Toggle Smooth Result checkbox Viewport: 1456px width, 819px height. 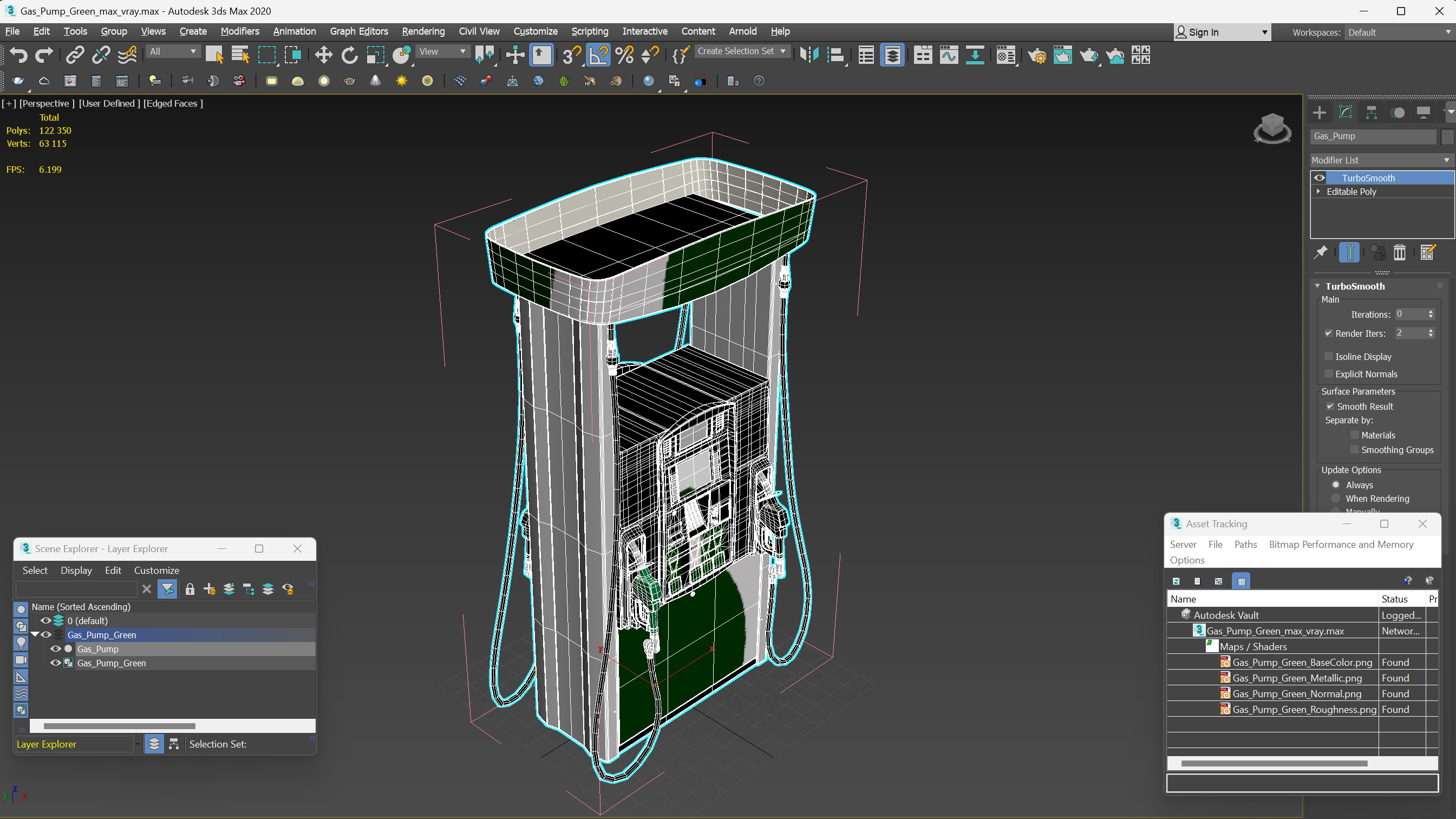point(1330,407)
